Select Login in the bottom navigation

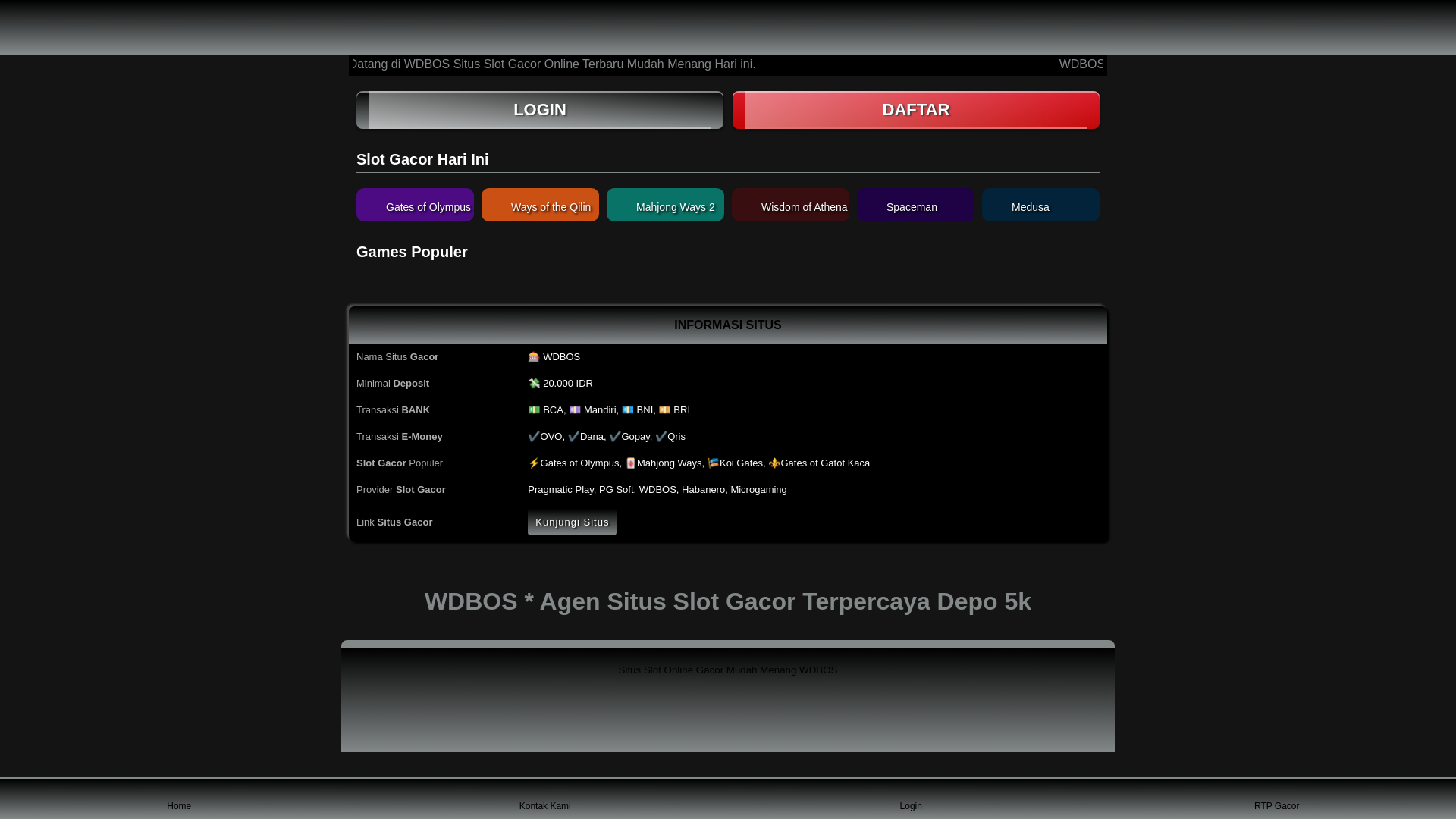911,806
